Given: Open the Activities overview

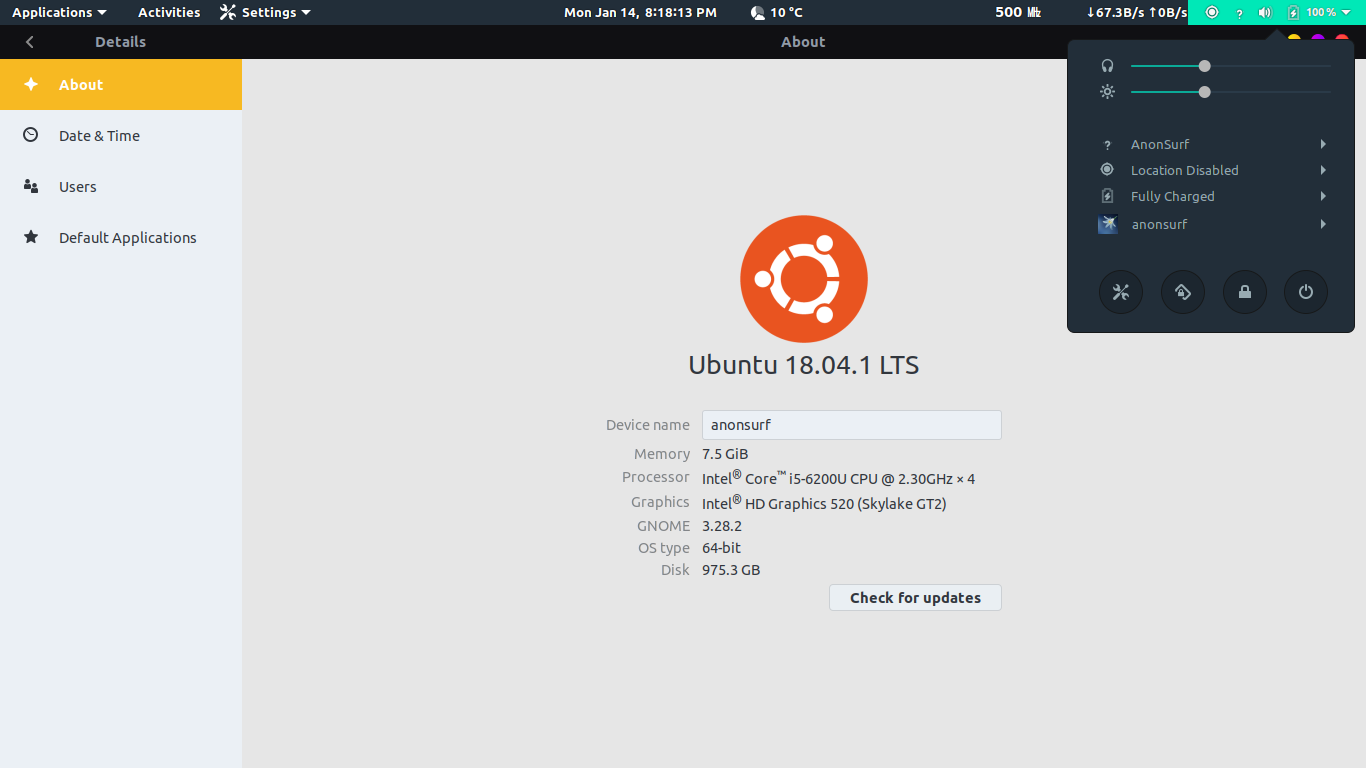Looking at the screenshot, I should point(169,12).
